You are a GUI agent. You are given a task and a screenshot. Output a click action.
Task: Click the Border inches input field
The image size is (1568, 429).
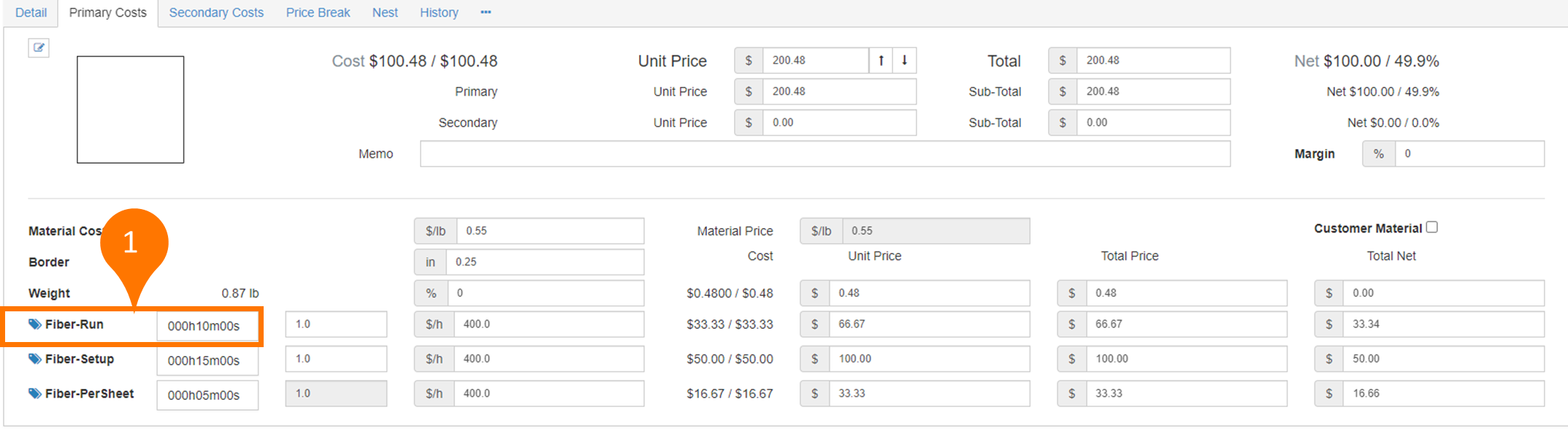(545, 262)
